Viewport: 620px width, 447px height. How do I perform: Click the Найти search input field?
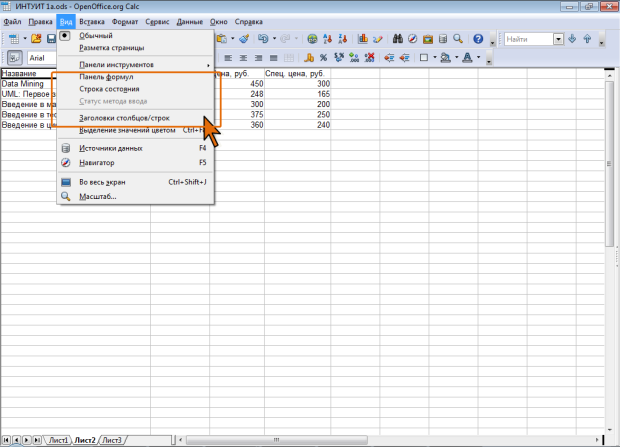[x=526, y=39]
